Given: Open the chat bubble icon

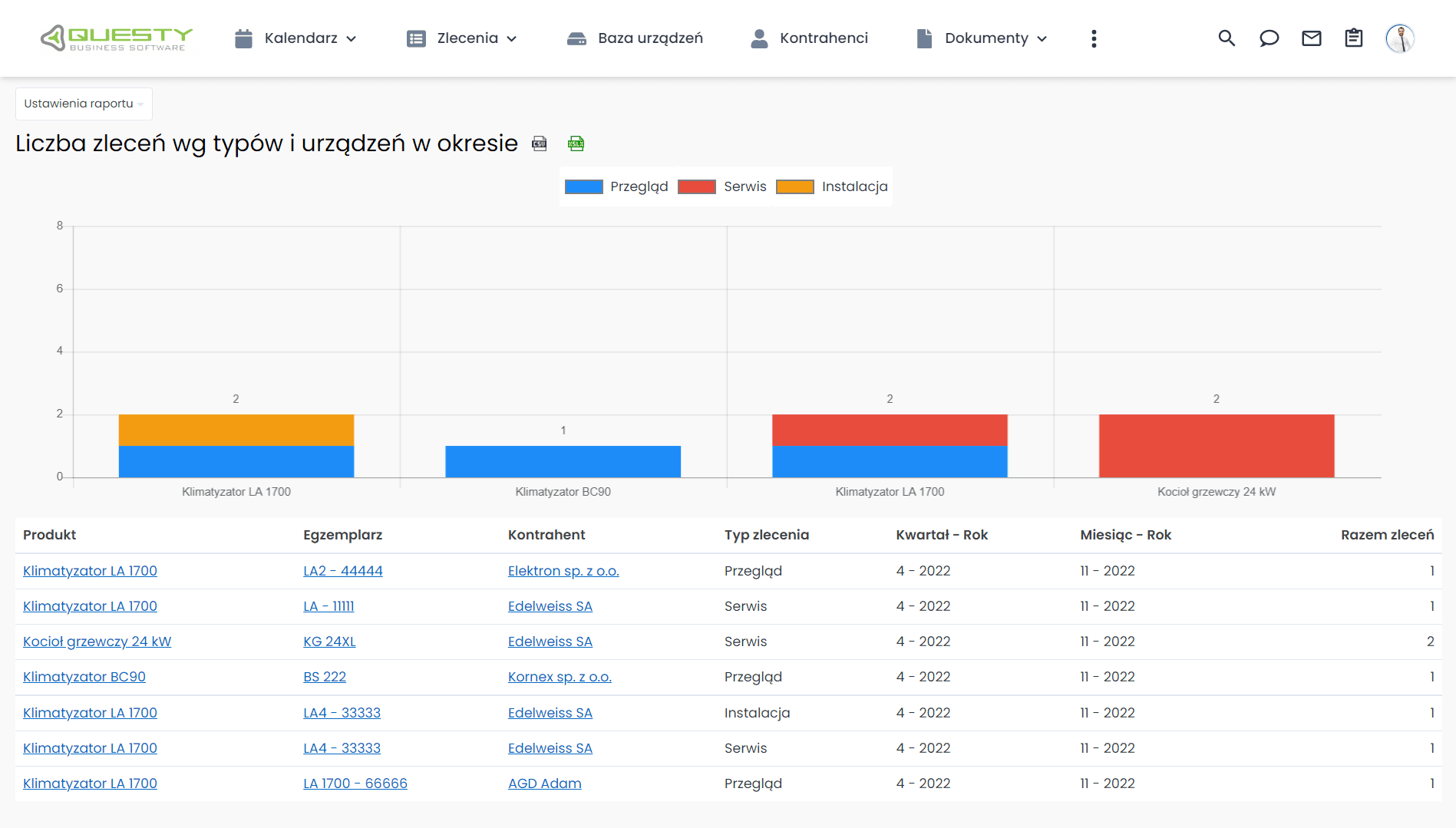Looking at the screenshot, I should [1269, 38].
